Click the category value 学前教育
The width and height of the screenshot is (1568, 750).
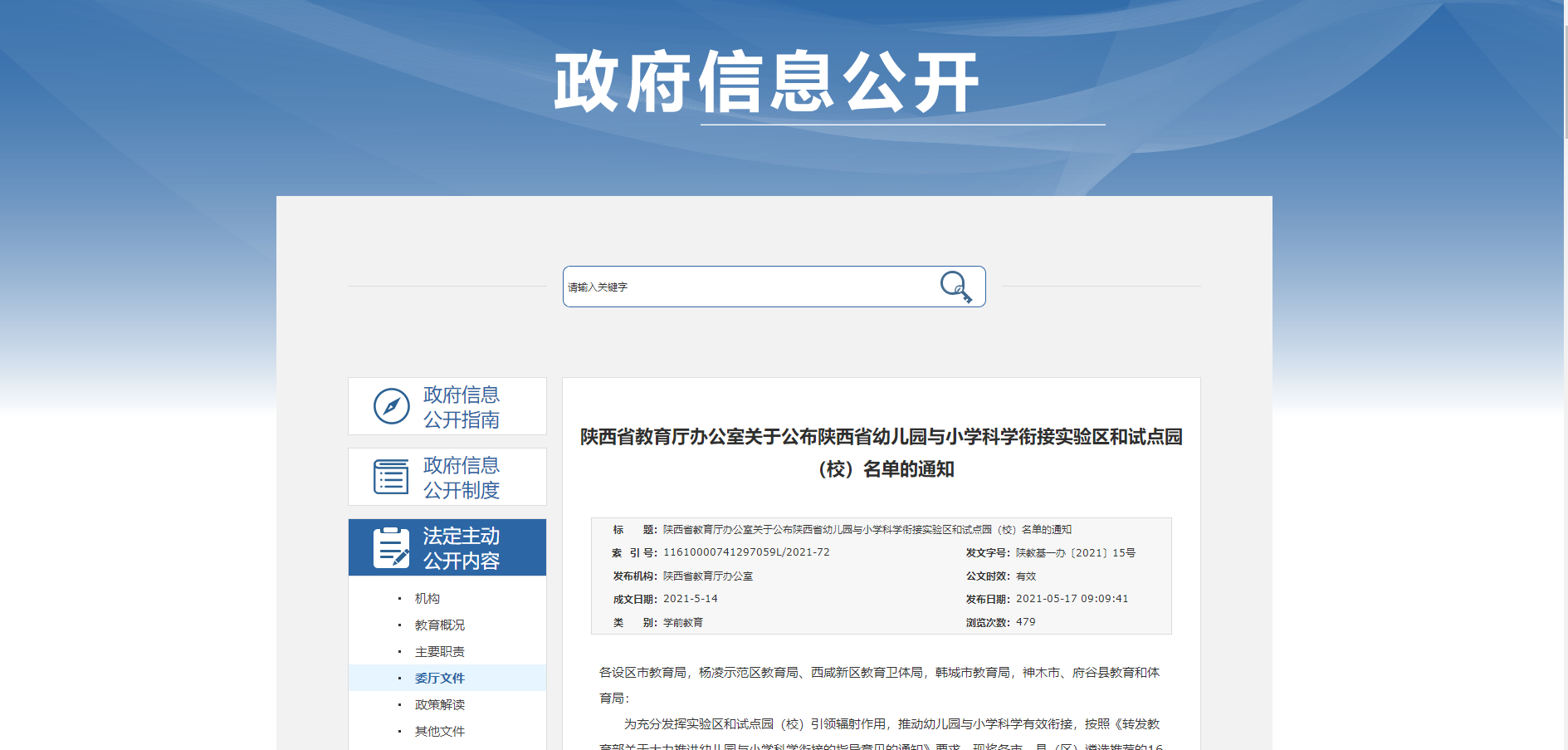[x=683, y=622]
